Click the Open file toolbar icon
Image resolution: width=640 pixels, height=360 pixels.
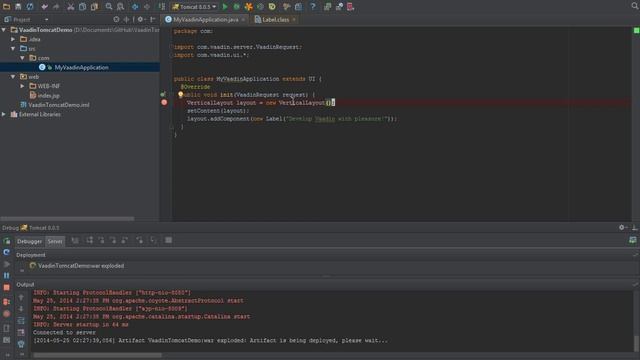tap(6, 7)
